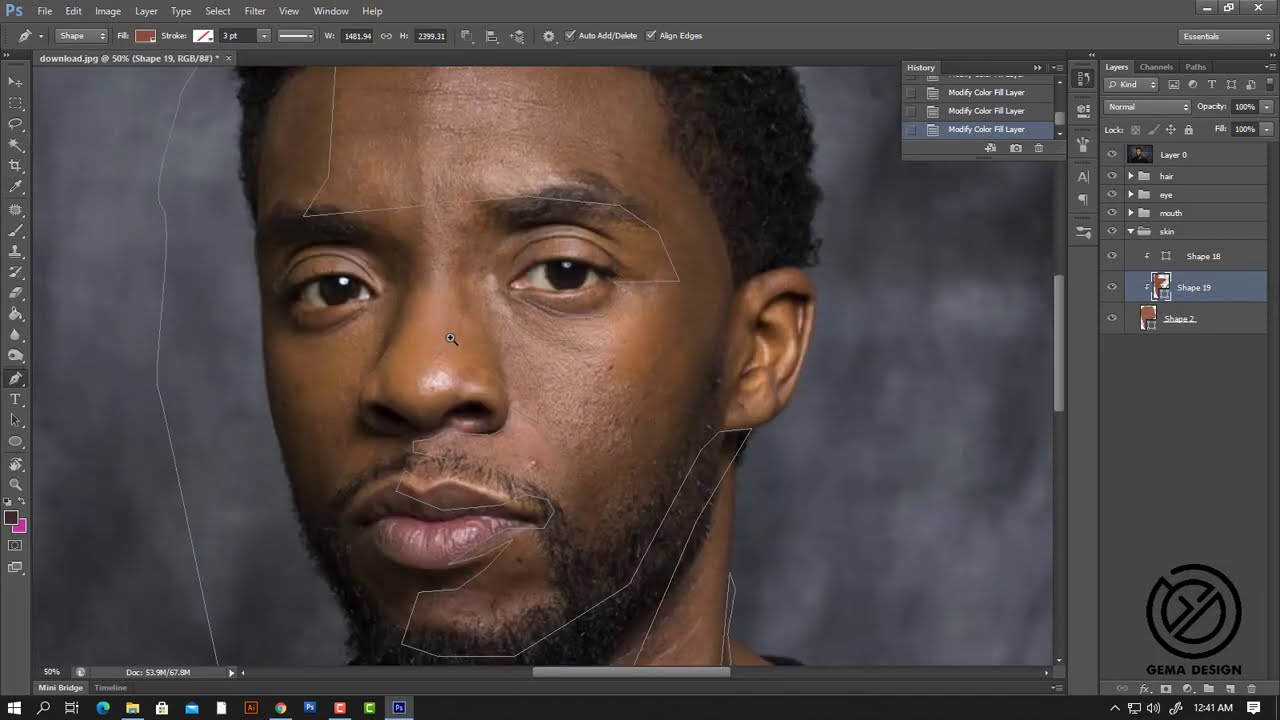Open the Path operations options icon
Image resolution: width=1280 pixels, height=720 pixels.
point(466,36)
